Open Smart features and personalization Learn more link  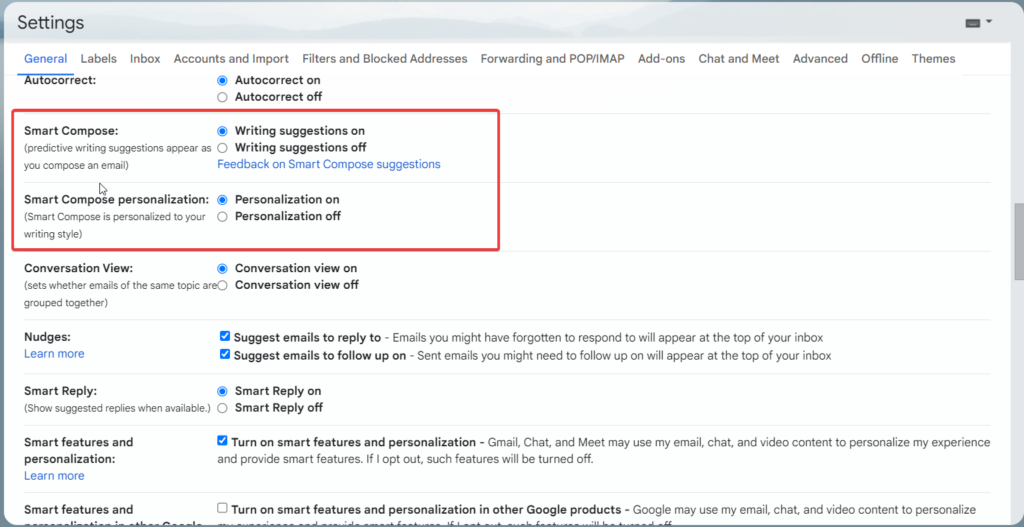54,476
